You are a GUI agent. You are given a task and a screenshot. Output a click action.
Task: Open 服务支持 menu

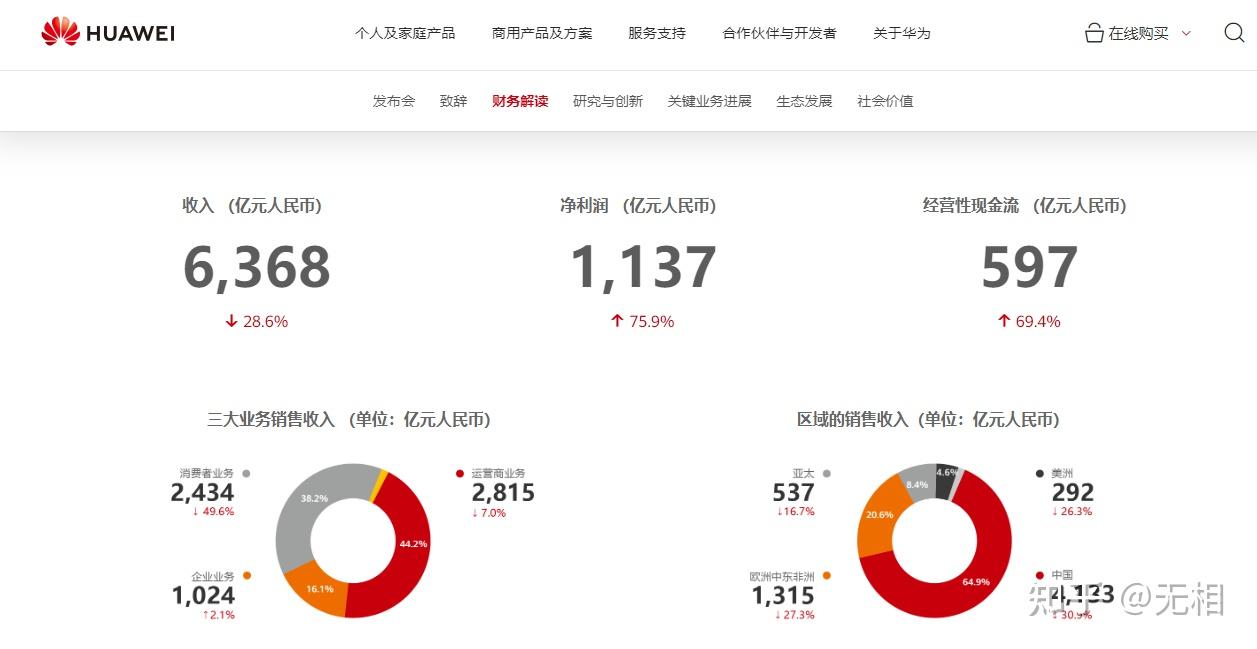pyautogui.click(x=657, y=33)
